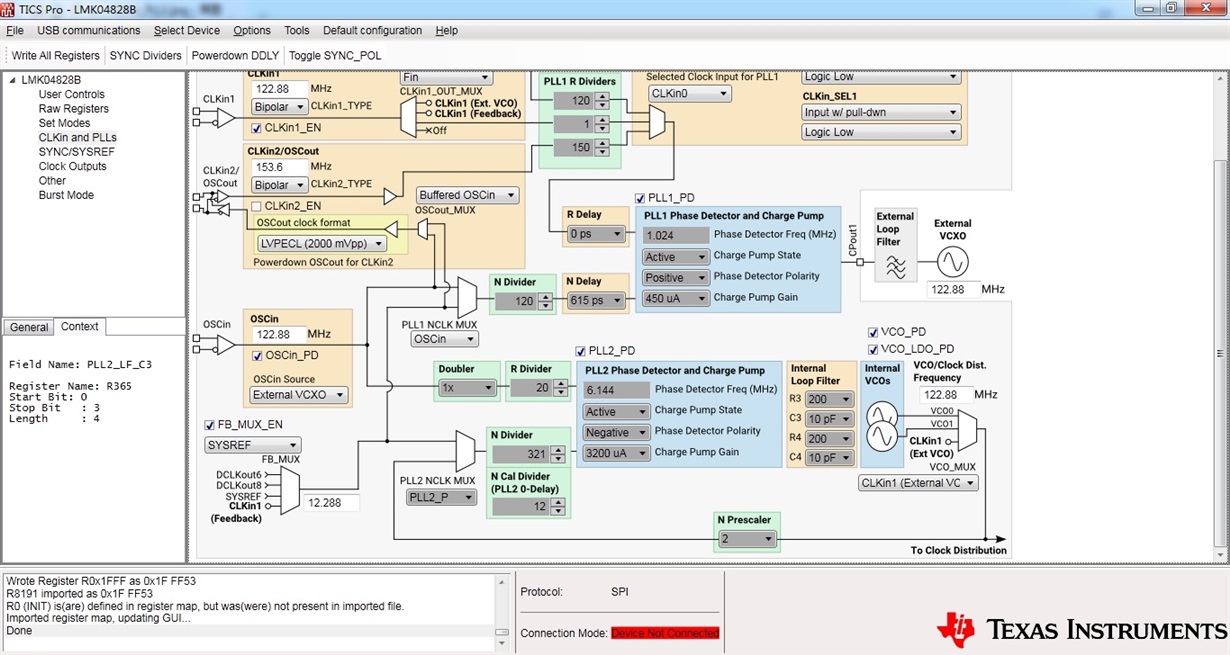
Task: Open the R Delay 0 ps dropdown
Action: pos(595,234)
